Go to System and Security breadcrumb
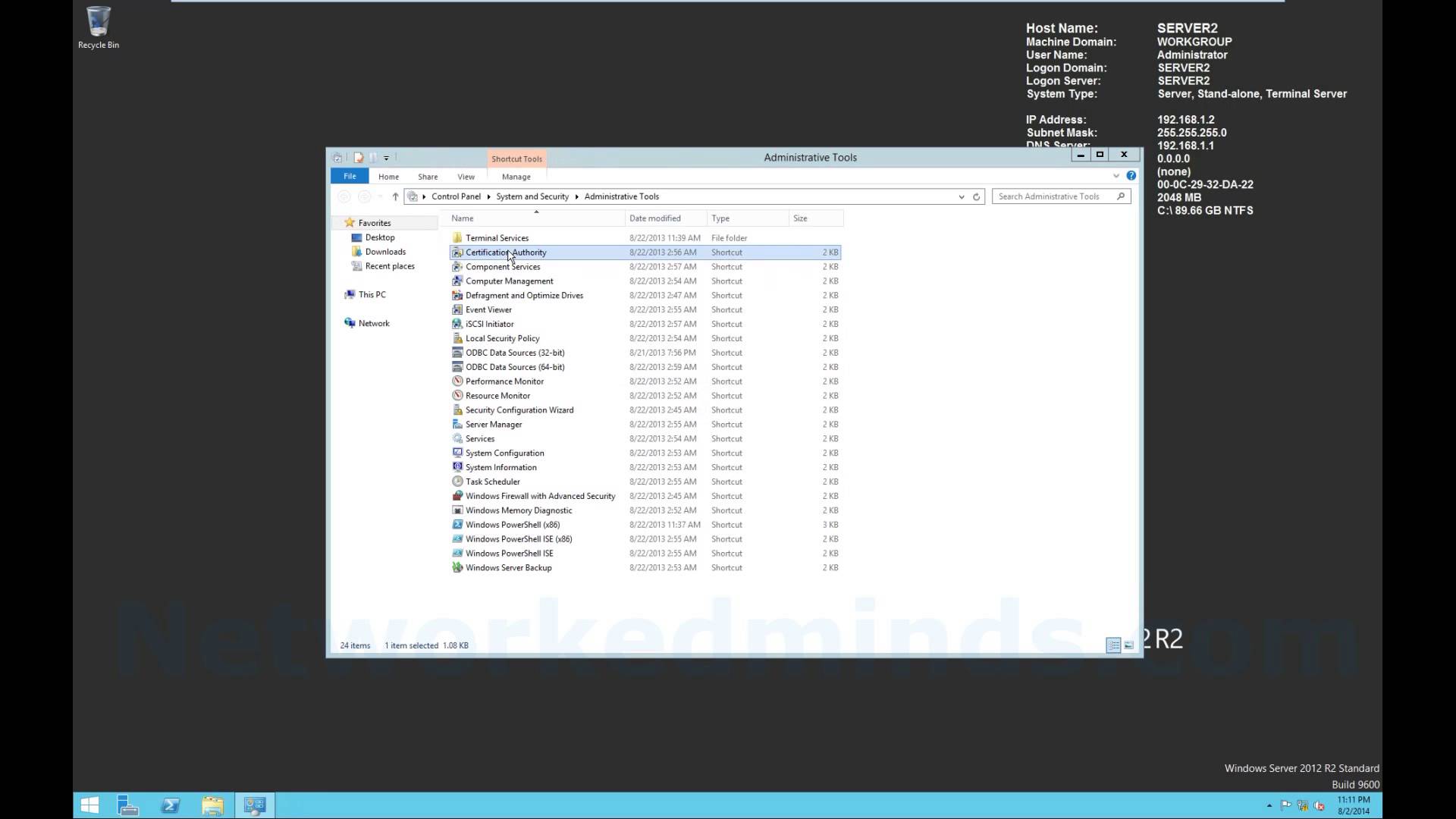Screen dimensions: 1456x819 tap(532, 196)
